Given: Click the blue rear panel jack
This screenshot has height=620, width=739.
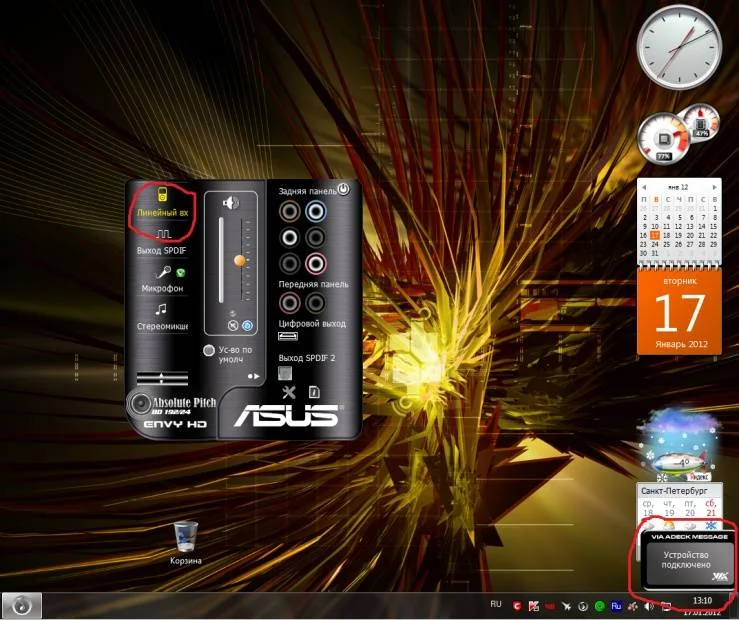Looking at the screenshot, I should pos(315,212).
